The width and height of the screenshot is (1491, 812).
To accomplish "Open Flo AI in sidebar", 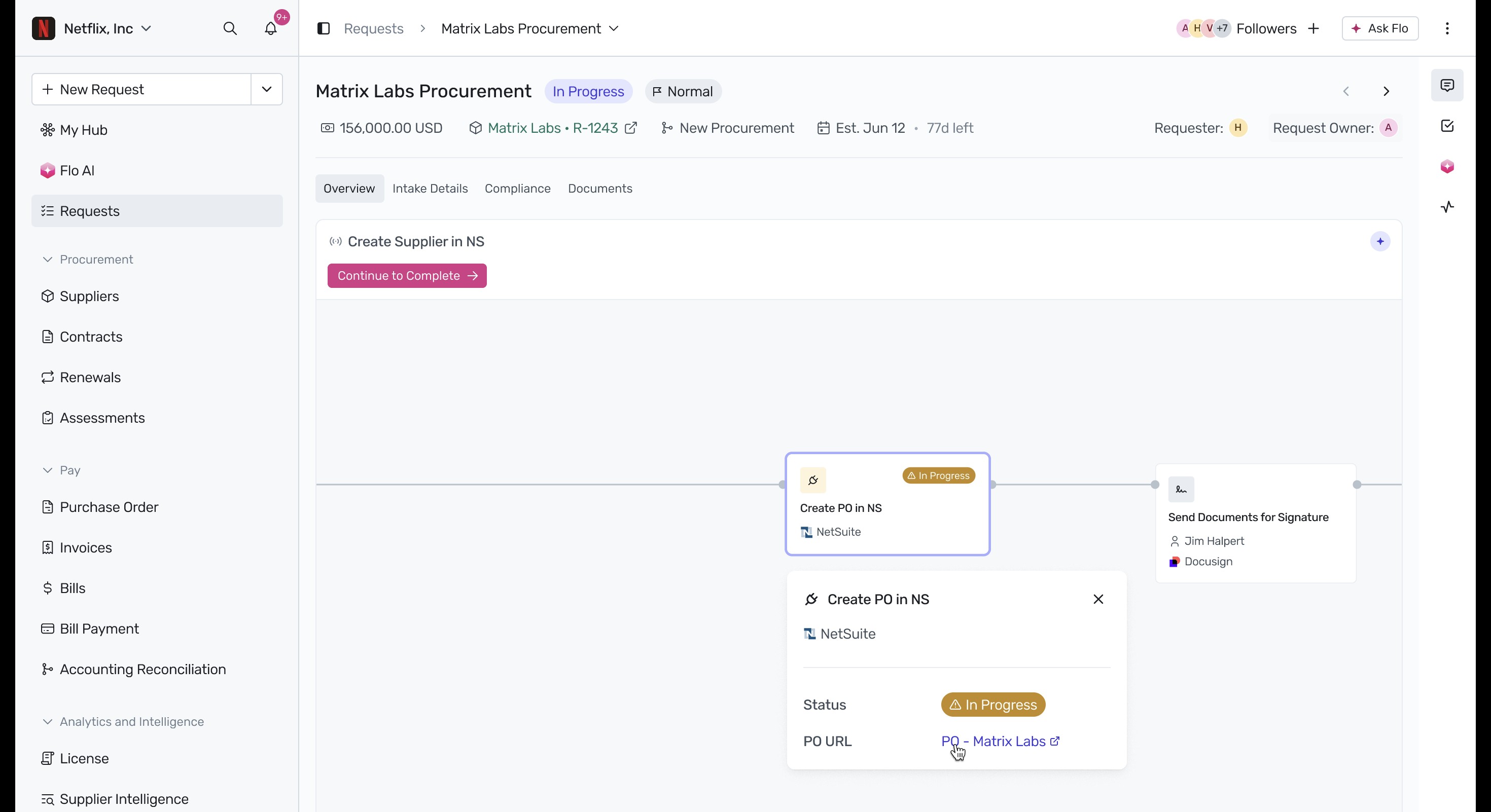I will click(x=157, y=171).
